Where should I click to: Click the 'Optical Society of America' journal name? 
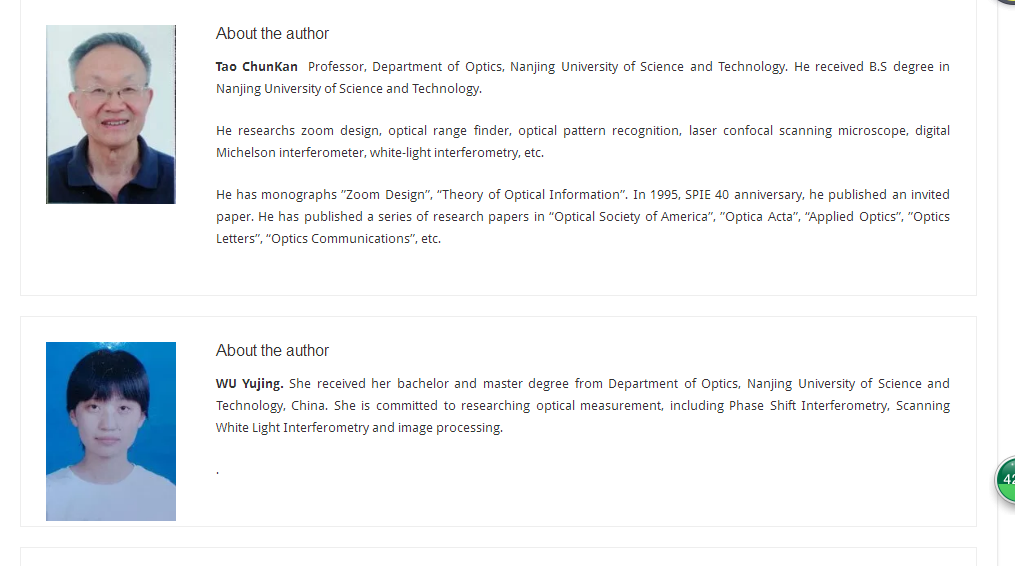point(629,217)
